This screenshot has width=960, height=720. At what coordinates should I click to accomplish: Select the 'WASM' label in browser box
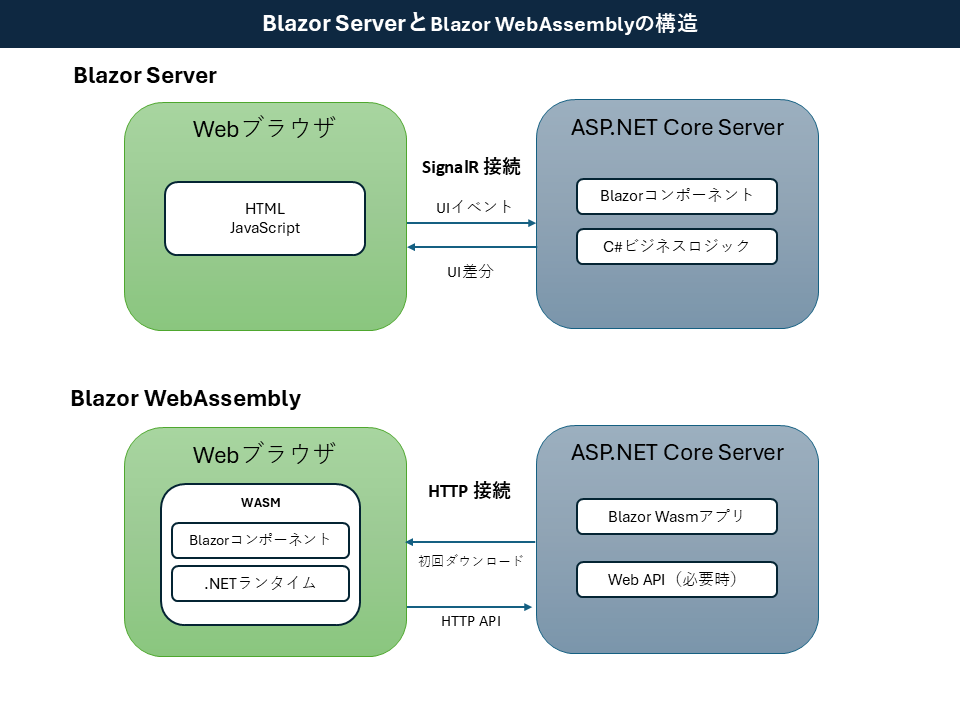[261, 503]
